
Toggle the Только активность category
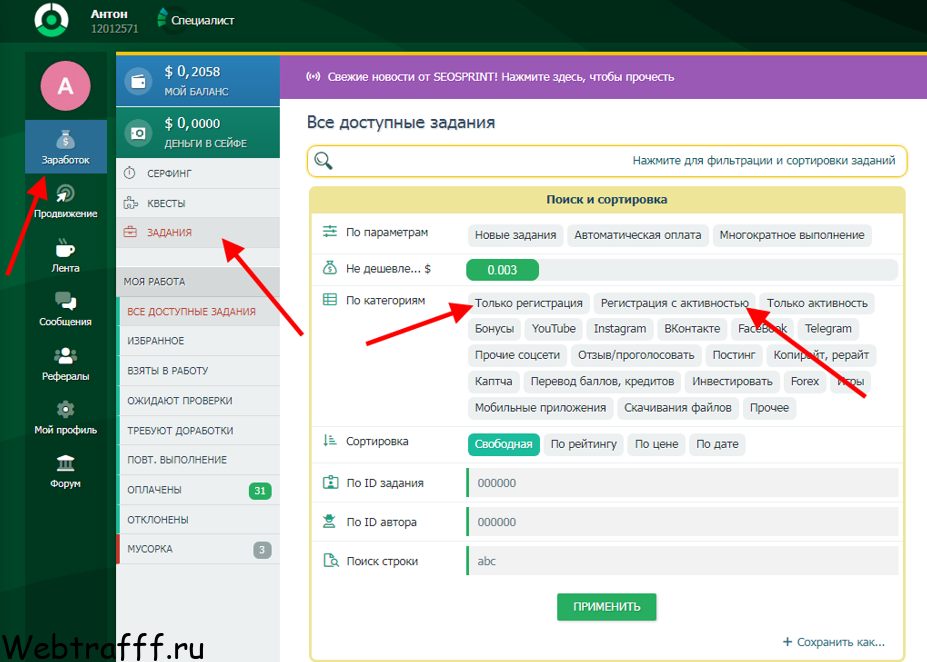[817, 303]
